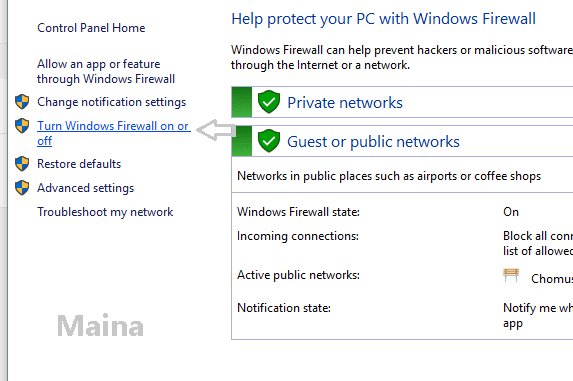Click the shield icon beside Restore defaults
This screenshot has height=381, width=573.
(22, 164)
